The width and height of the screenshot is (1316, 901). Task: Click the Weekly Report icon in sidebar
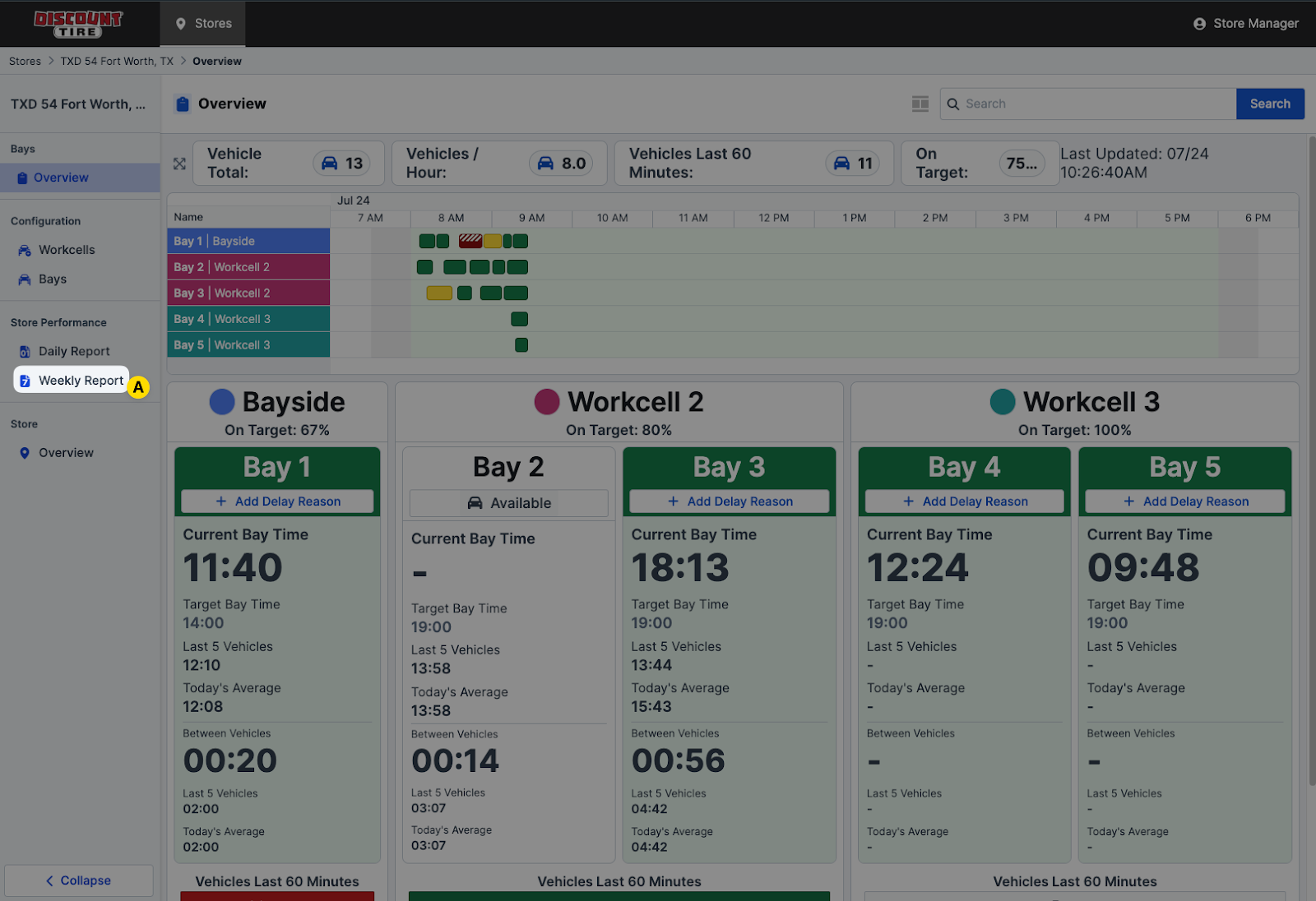point(25,381)
